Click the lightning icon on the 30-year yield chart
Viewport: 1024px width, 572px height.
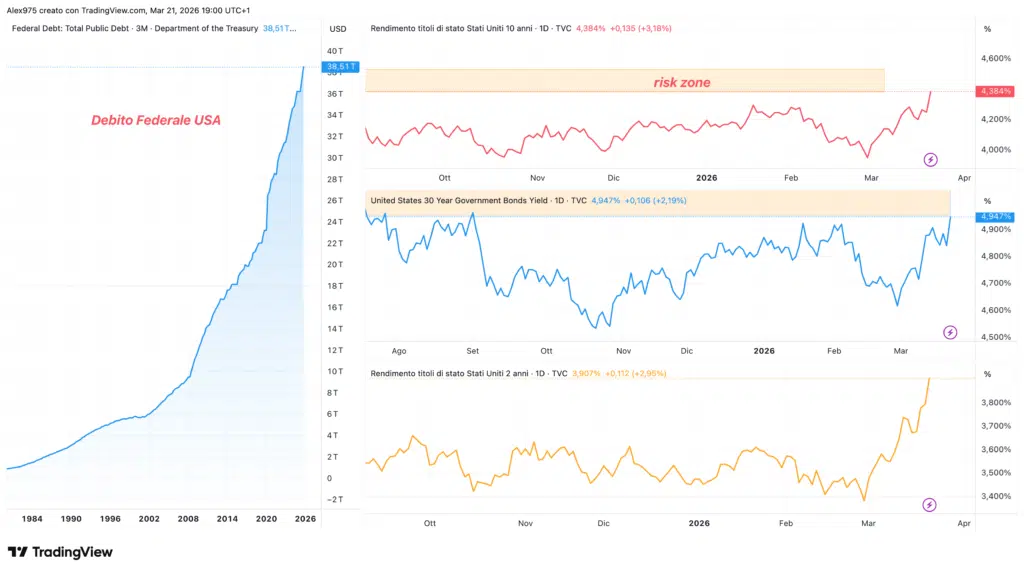click(950, 332)
